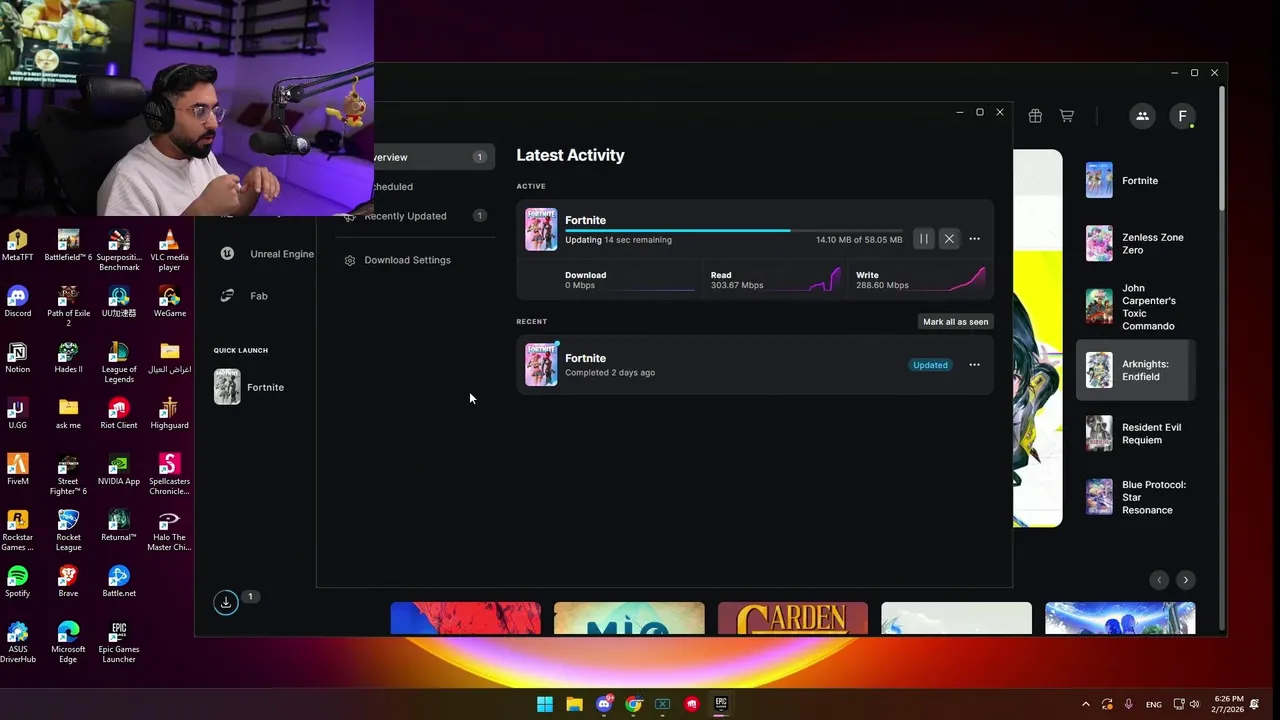Viewport: 1280px width, 720px height.
Task: Open the F profile avatar menu
Action: tap(1182, 116)
